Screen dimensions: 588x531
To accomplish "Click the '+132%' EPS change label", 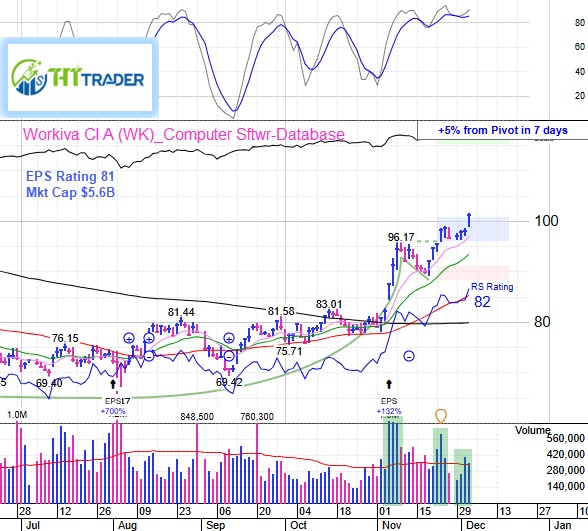I will [389, 411].
